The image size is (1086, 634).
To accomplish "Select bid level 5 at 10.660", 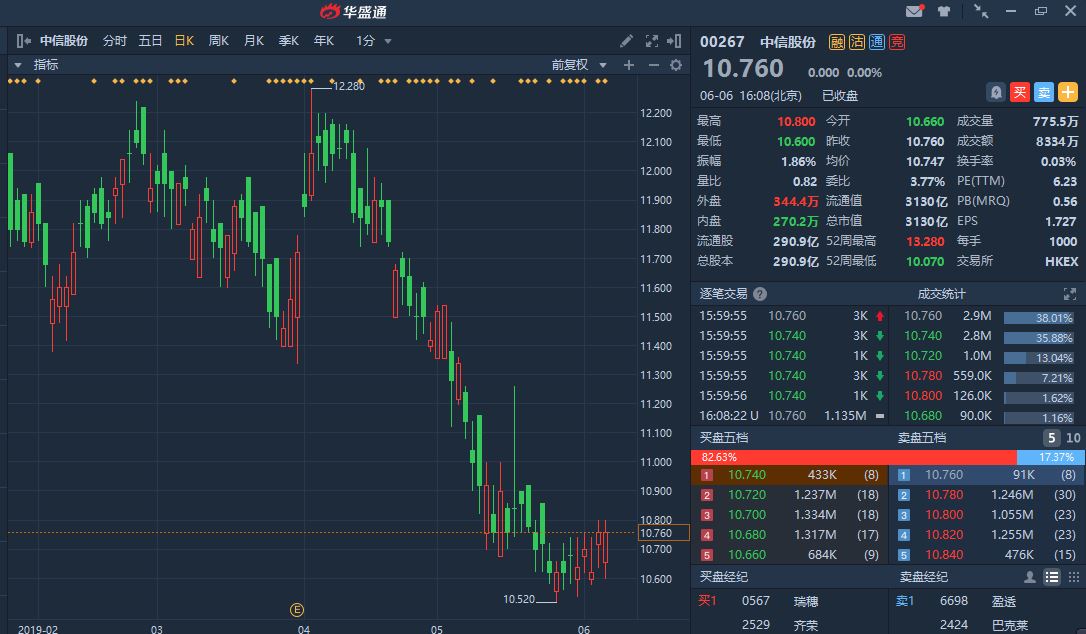I will (x=790, y=555).
